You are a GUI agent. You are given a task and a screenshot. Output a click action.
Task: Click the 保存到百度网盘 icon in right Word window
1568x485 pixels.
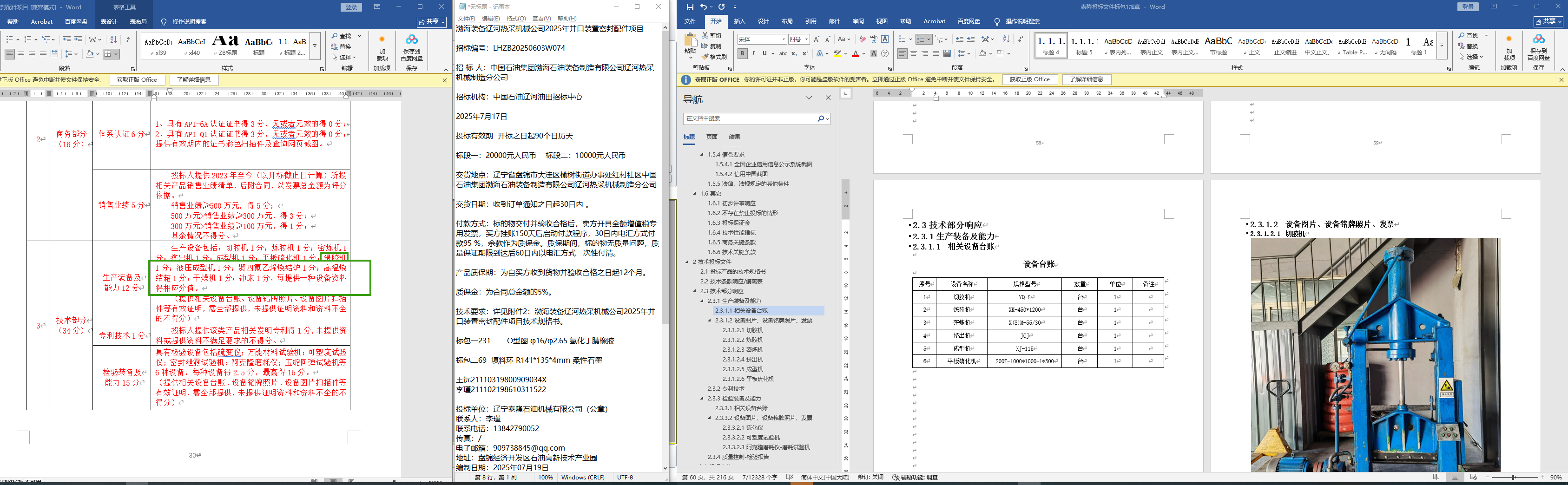point(1538,46)
